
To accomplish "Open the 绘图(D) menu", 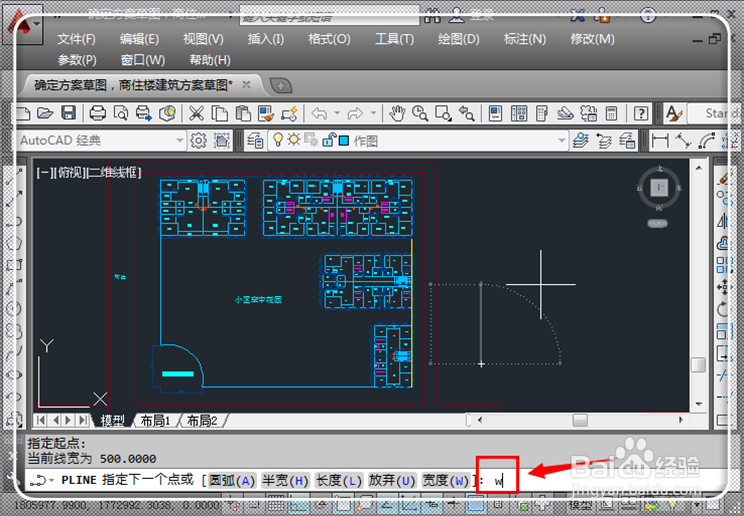I will coord(458,39).
